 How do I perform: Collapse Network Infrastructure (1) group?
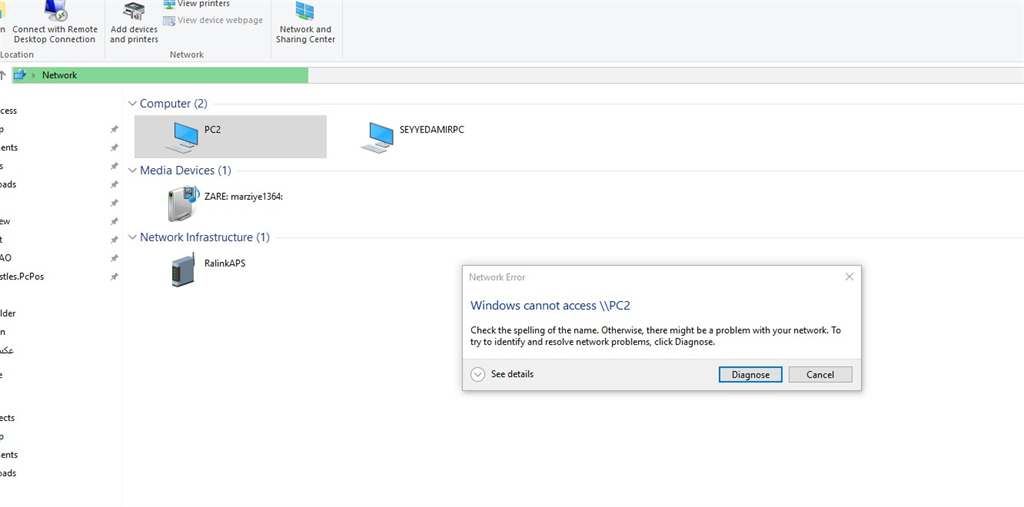click(133, 237)
